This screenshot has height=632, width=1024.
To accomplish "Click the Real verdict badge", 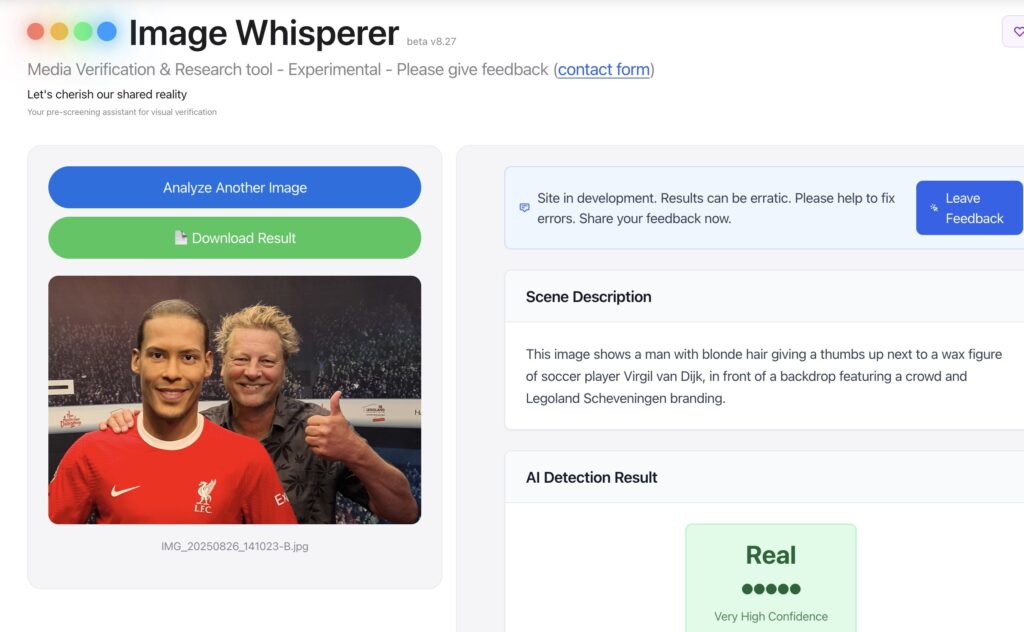I will click(771, 578).
